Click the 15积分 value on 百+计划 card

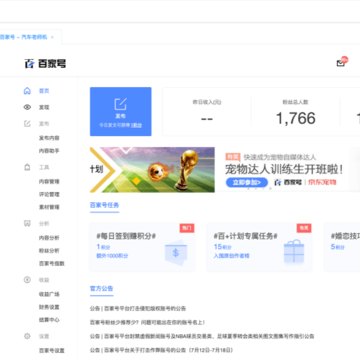222,247
